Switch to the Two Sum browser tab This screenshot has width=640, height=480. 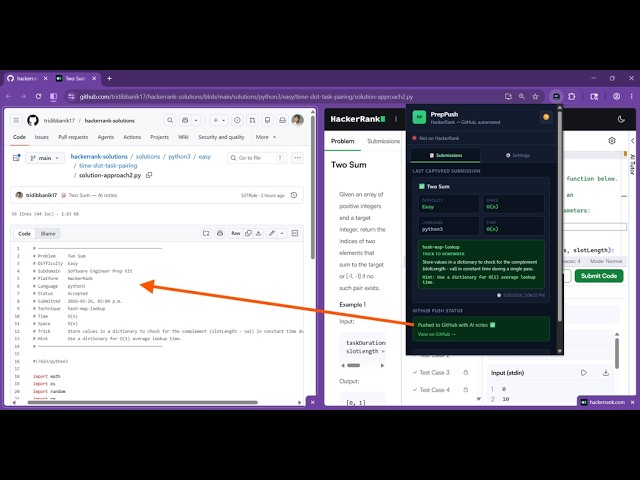(76, 78)
